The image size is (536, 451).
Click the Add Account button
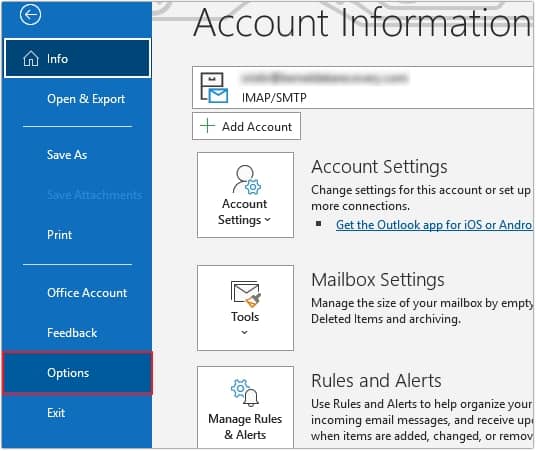(x=246, y=126)
